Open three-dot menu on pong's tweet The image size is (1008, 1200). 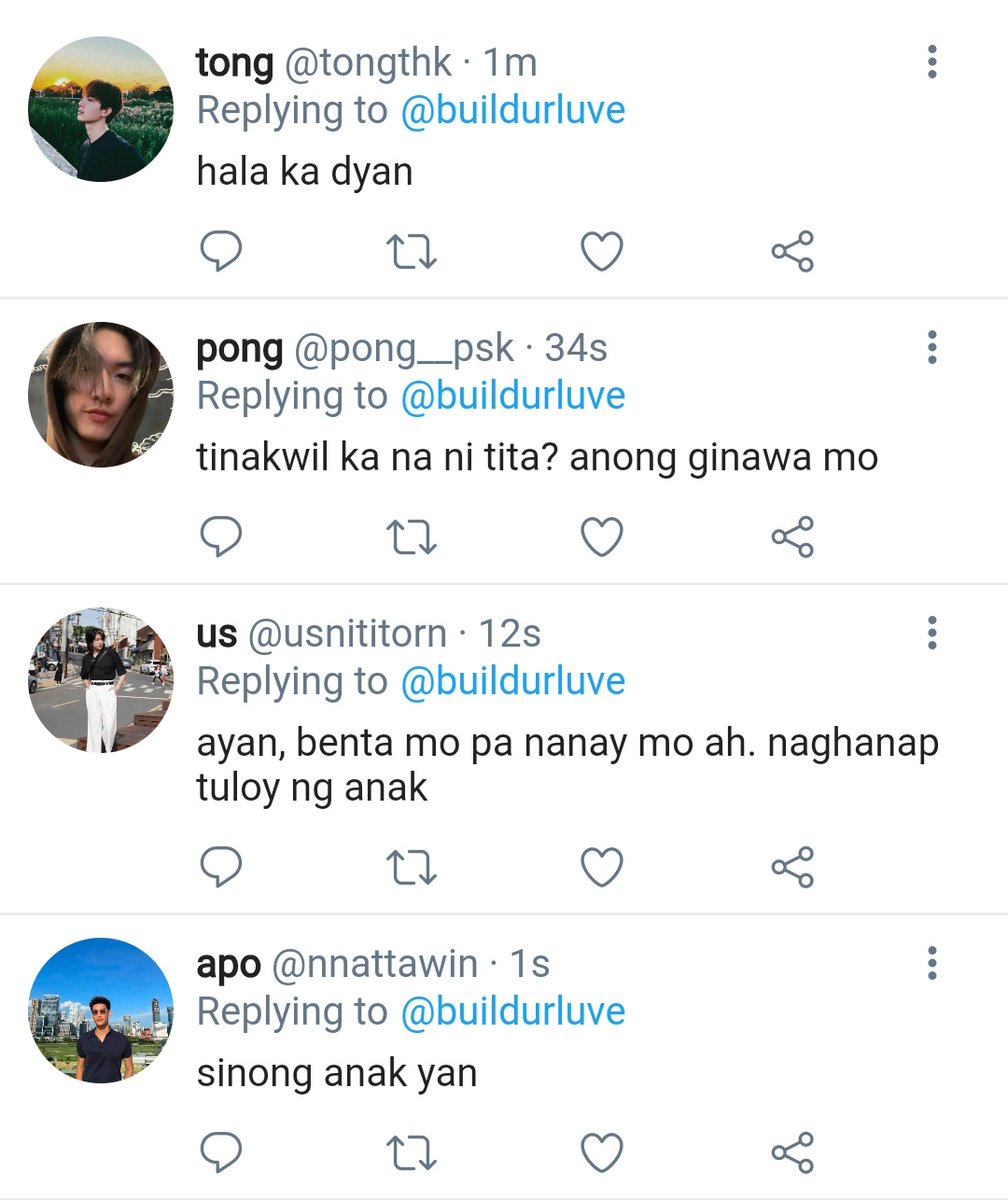(x=932, y=347)
